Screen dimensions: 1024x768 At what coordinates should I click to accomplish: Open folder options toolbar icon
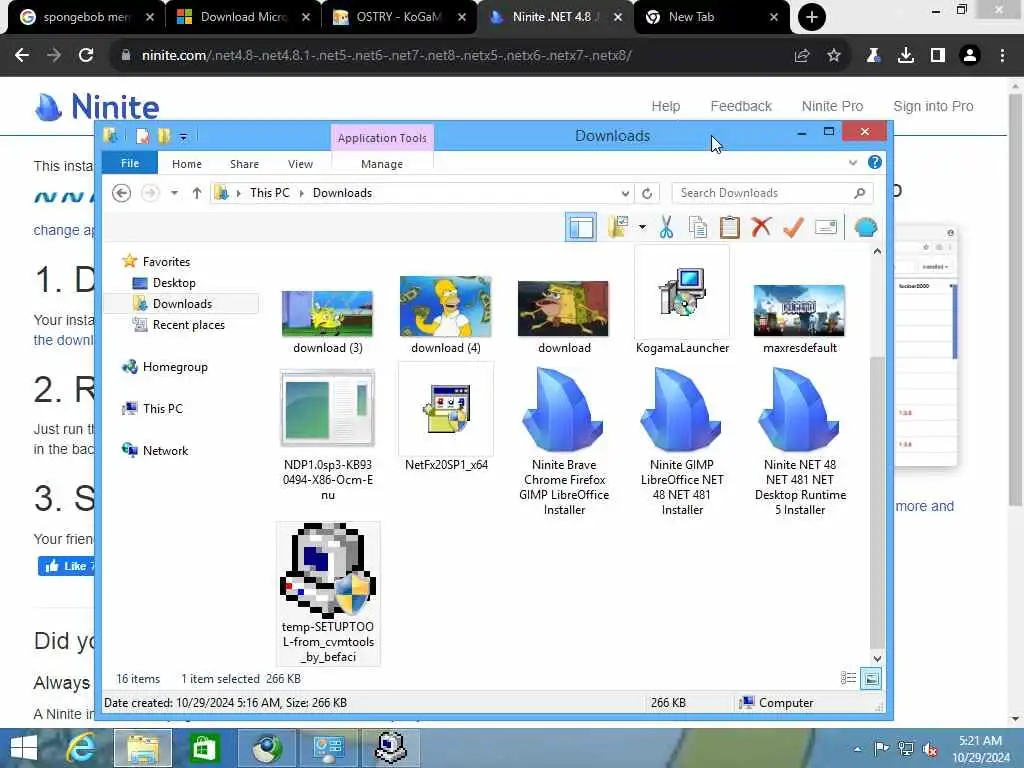pyautogui.click(x=618, y=227)
